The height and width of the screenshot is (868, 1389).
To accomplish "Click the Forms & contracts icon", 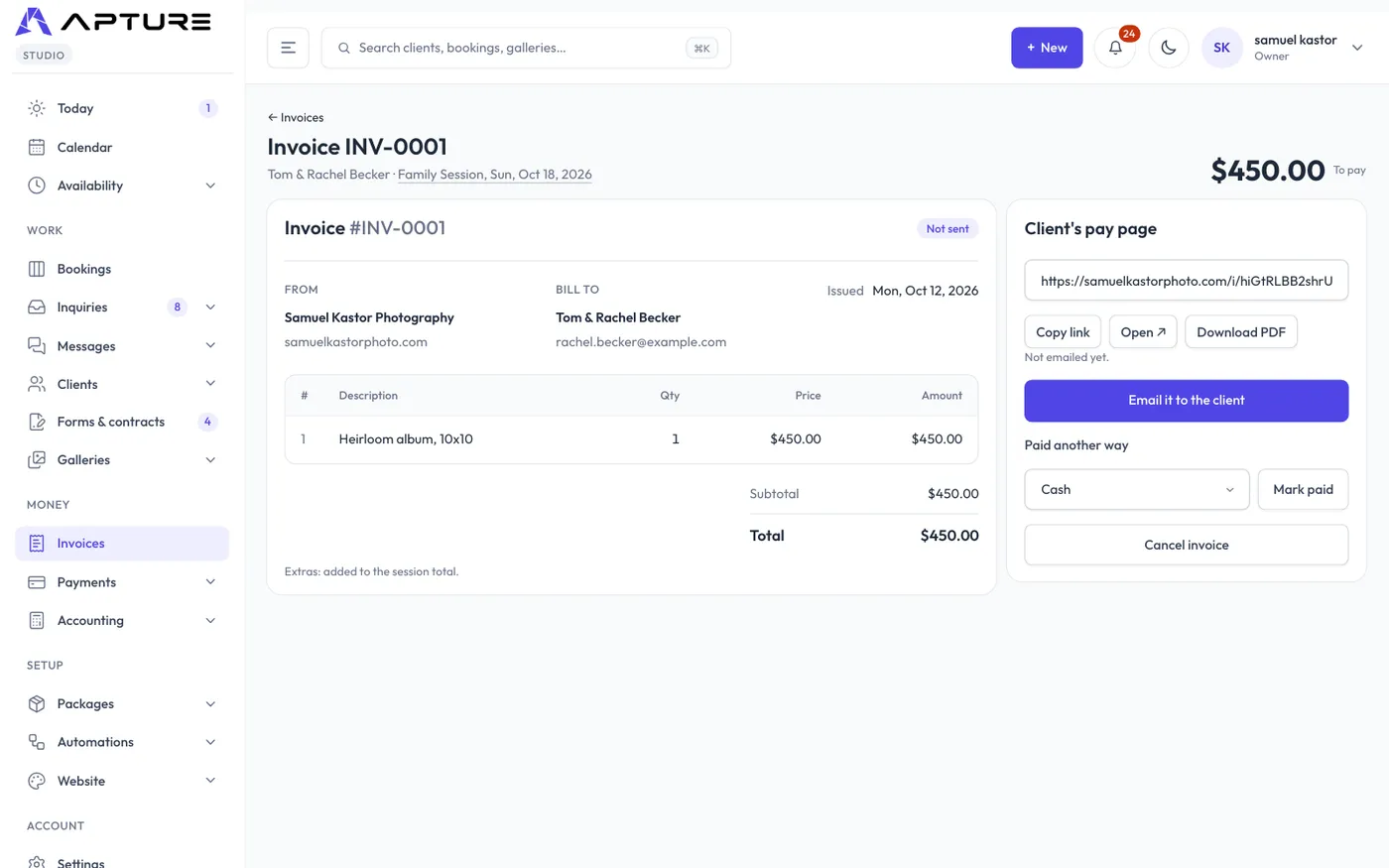I will [x=37, y=422].
